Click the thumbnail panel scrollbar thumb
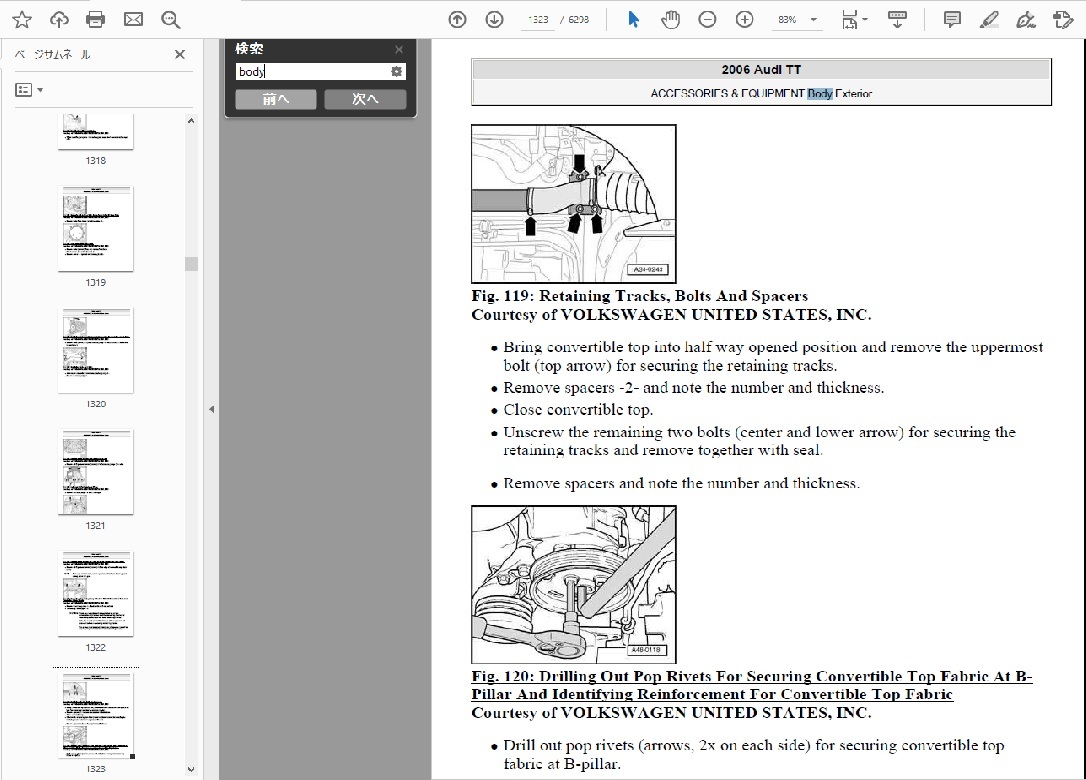 pyautogui.click(x=191, y=264)
